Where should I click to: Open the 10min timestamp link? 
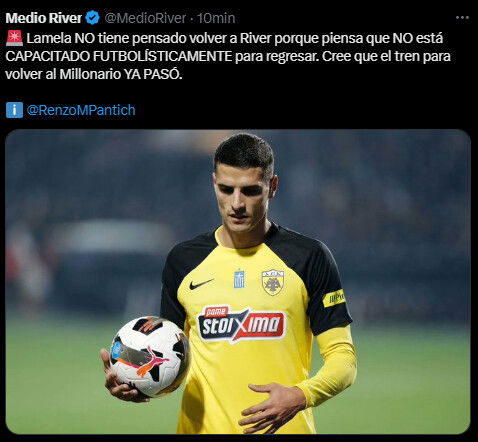click(x=216, y=18)
